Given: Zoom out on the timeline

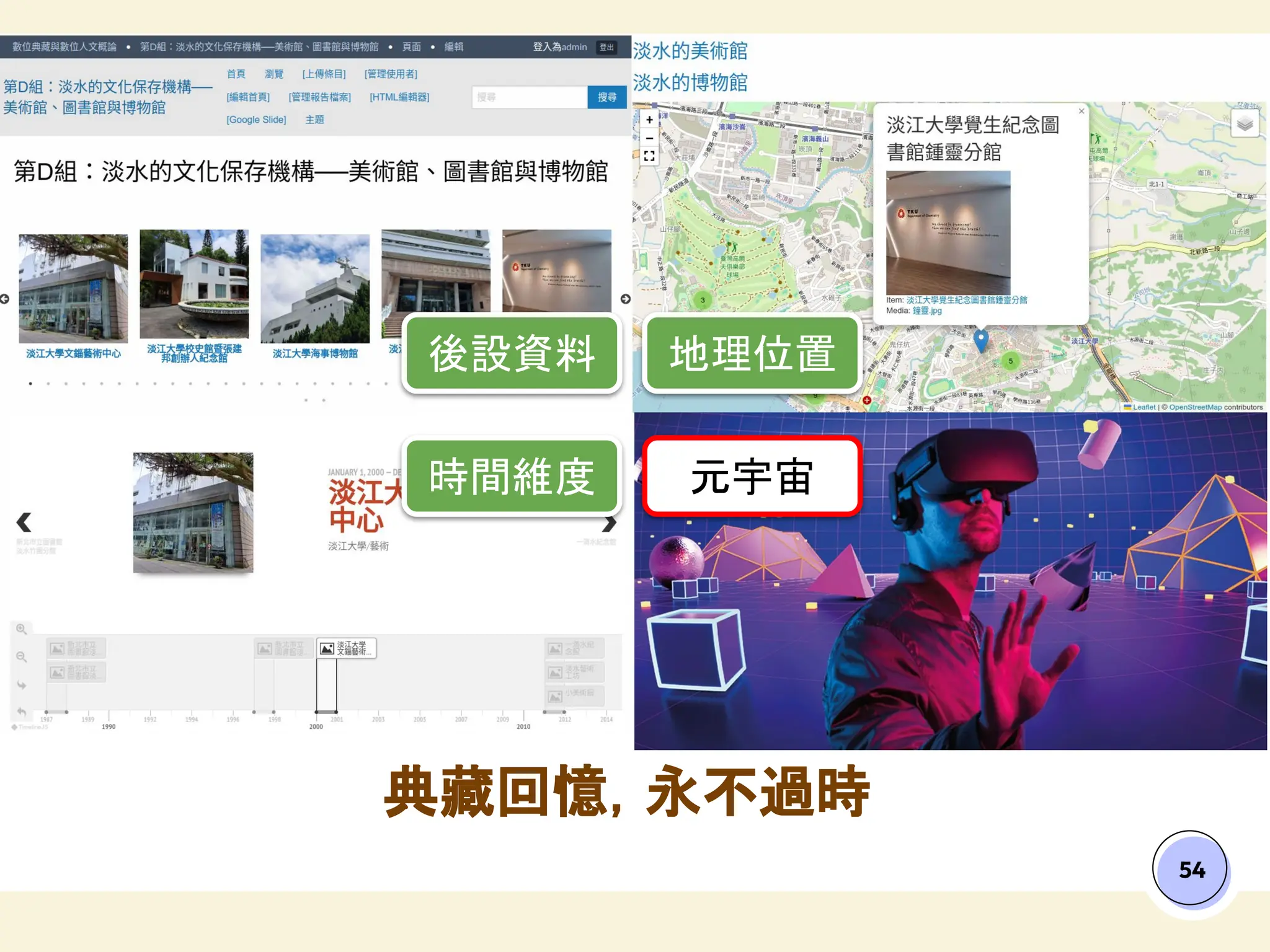Looking at the screenshot, I should click(x=21, y=657).
